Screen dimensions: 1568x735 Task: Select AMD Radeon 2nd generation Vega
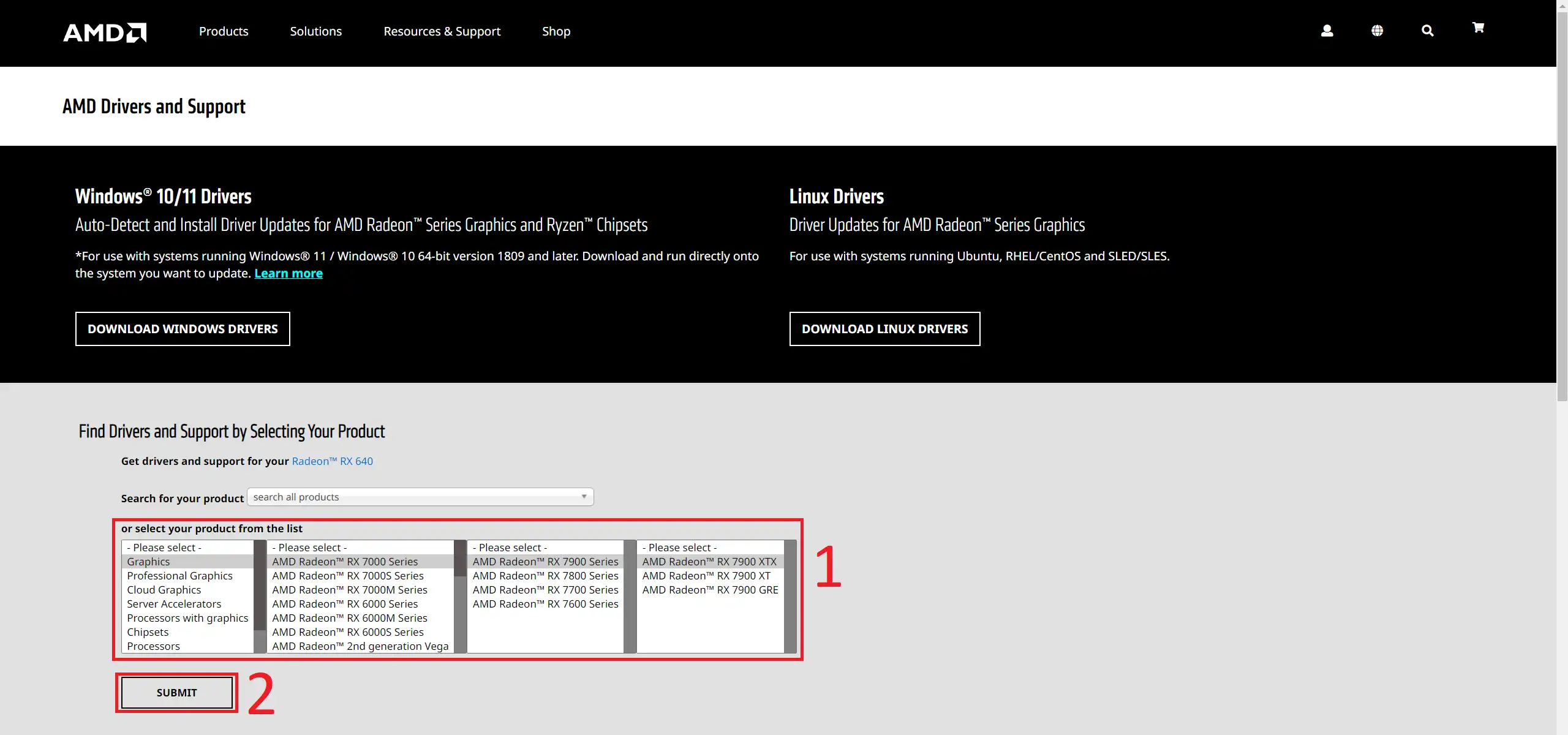tap(361, 646)
